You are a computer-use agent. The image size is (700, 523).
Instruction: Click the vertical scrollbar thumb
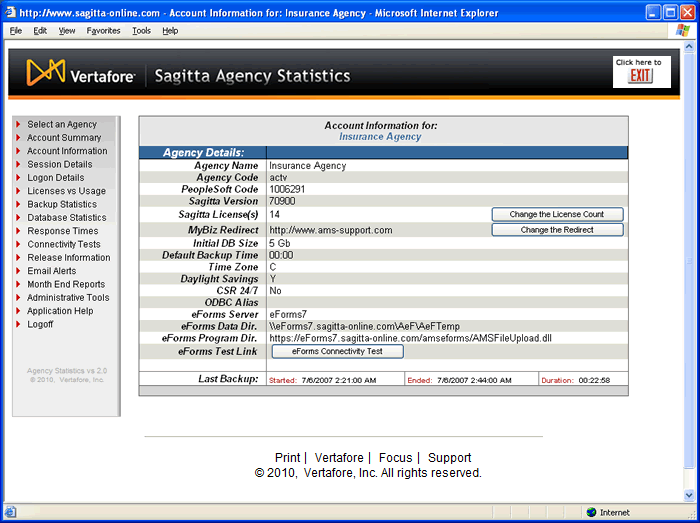689,260
